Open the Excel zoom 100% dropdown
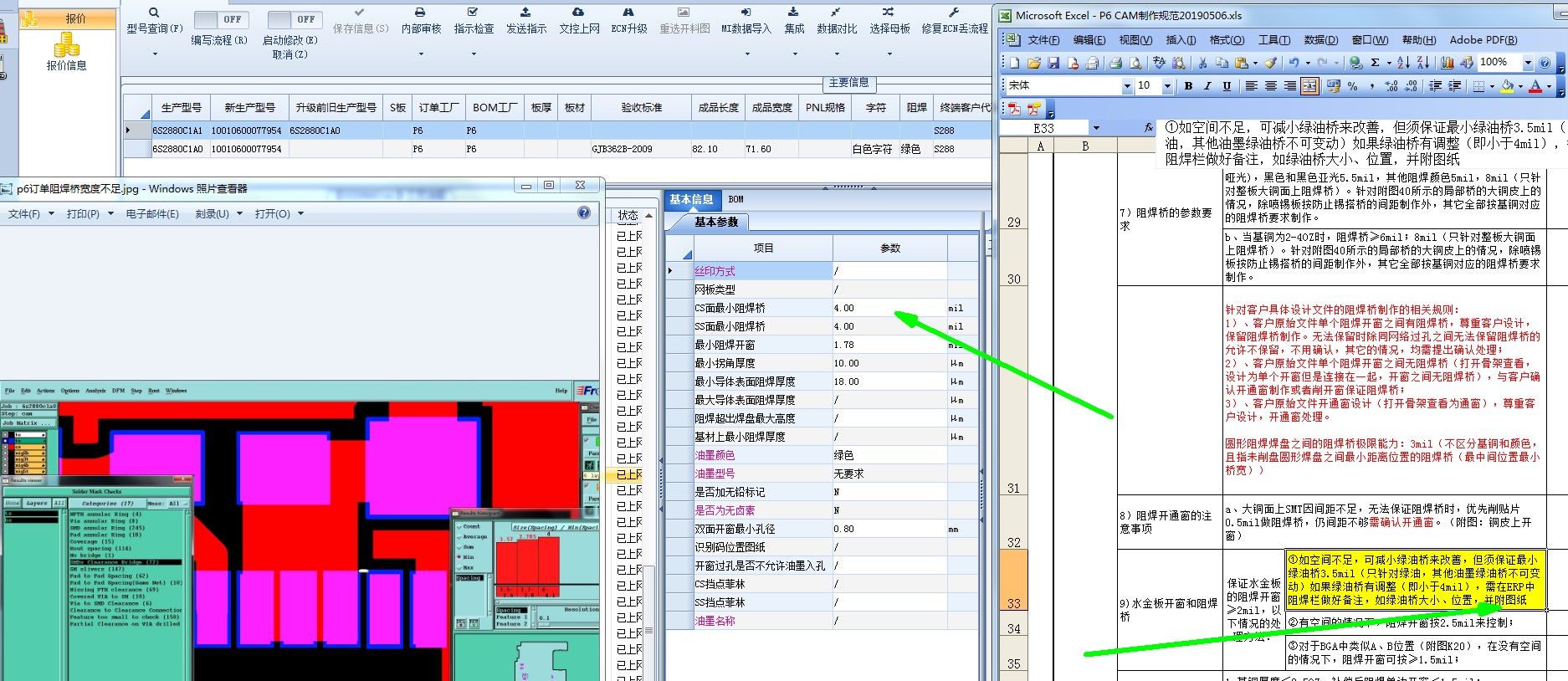Image resolution: width=1568 pixels, height=681 pixels. tap(1528, 63)
